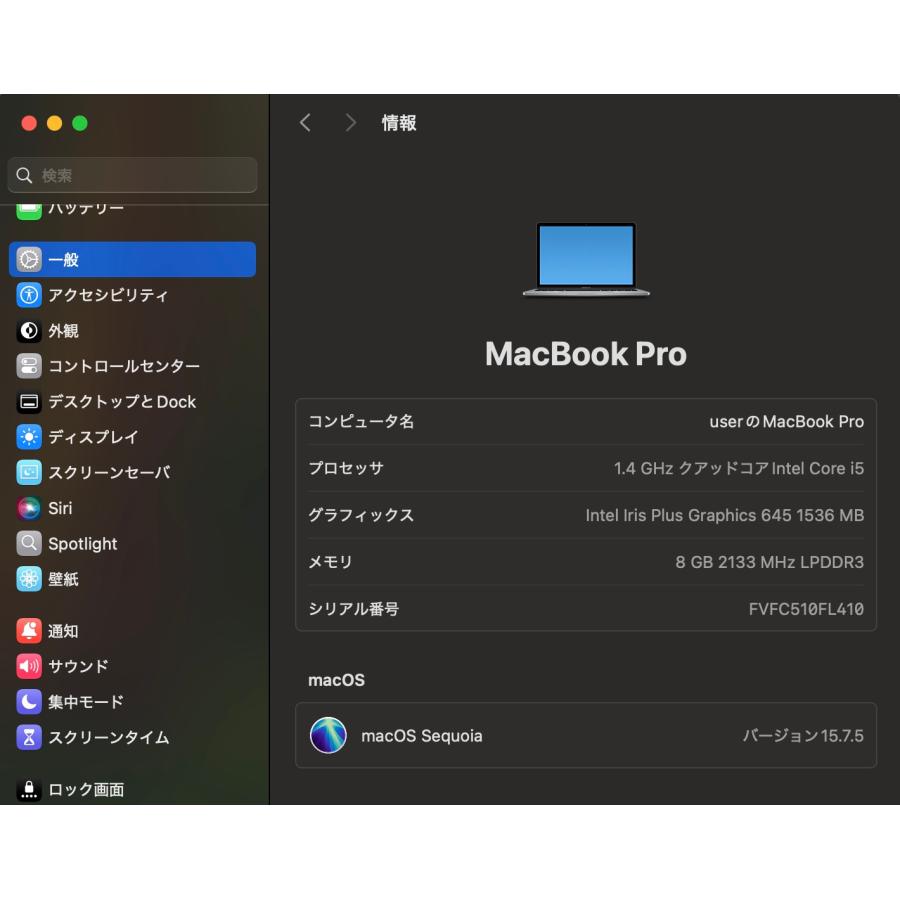Select the Spotlight sidebar label
900x900 pixels.
83,544
